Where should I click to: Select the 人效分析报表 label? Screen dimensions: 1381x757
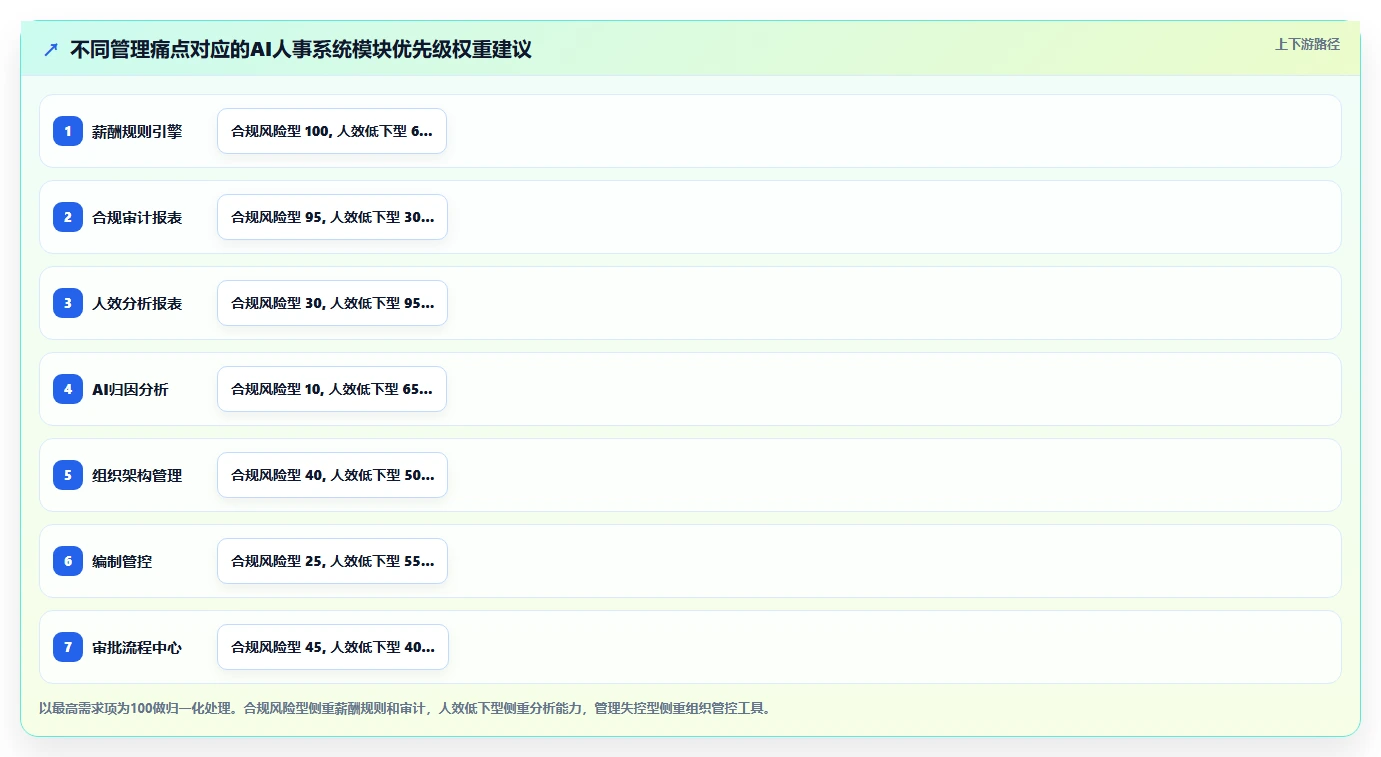point(137,303)
